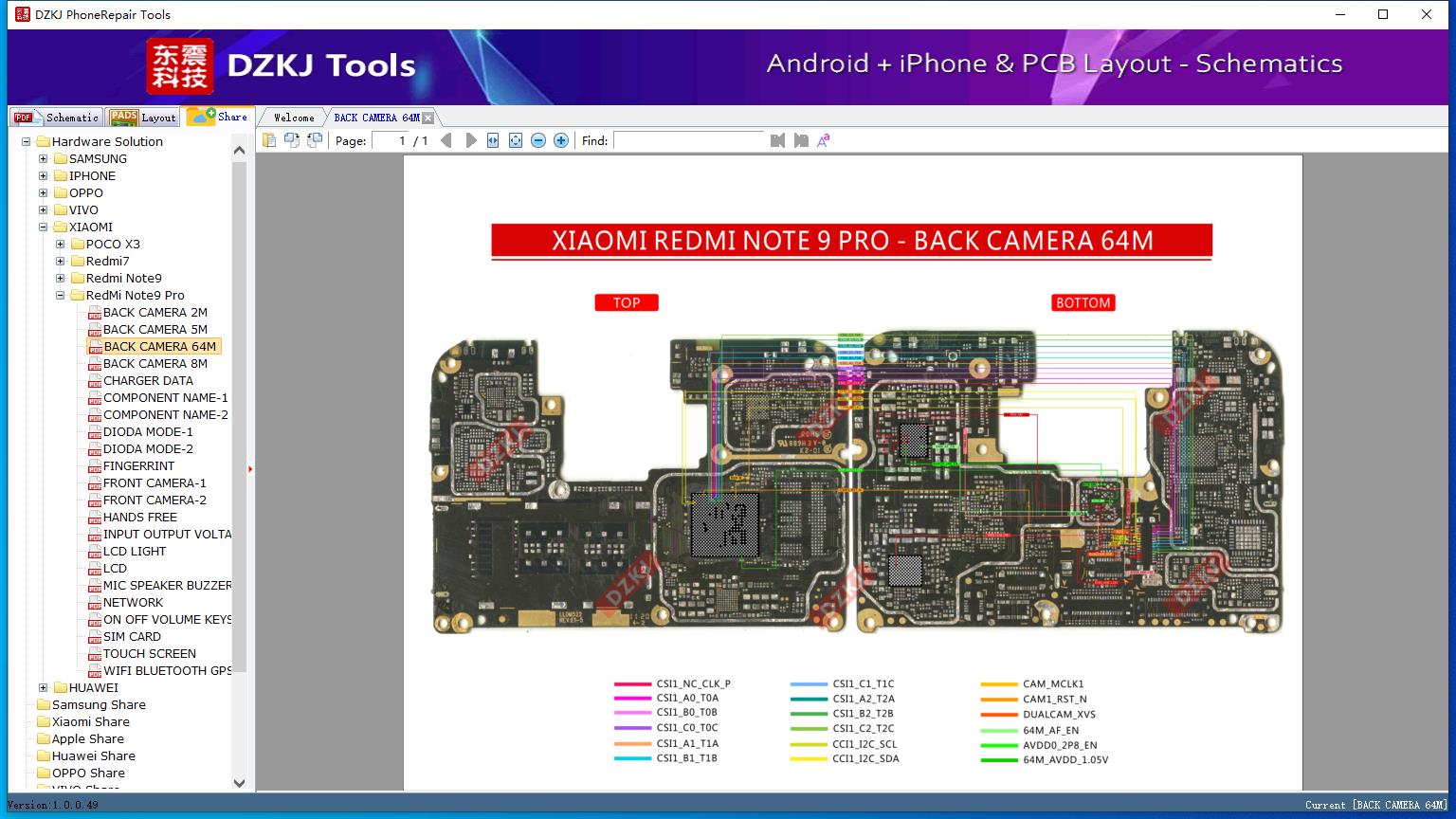Screen dimensions: 1456x819
Task: Click the PDF file icon beside SIM CARD
Action: pos(95,637)
